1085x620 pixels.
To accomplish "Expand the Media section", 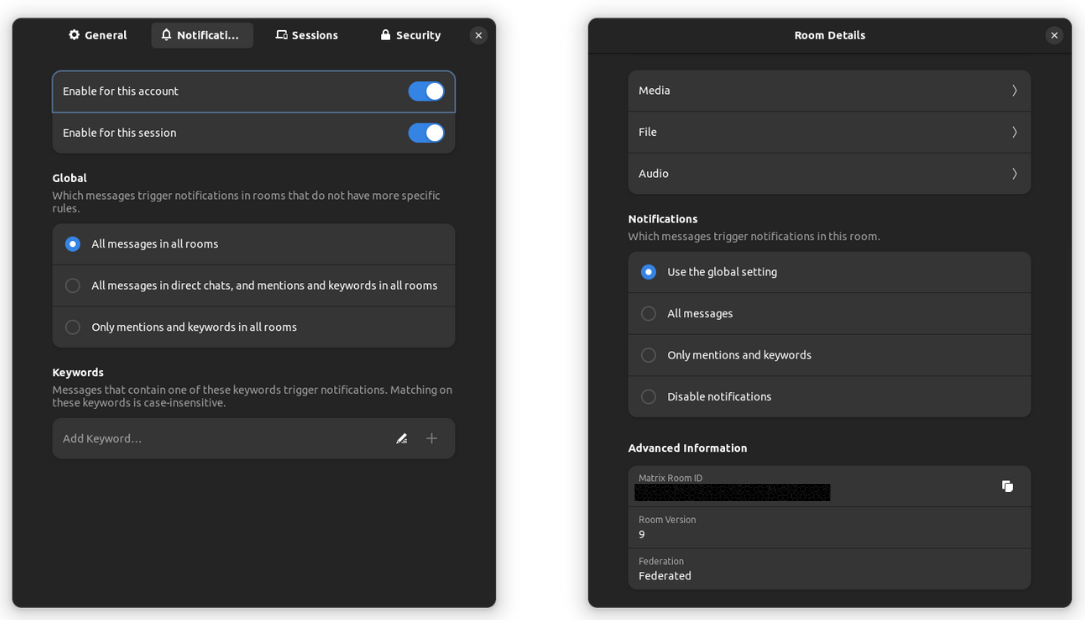I will (829, 90).
